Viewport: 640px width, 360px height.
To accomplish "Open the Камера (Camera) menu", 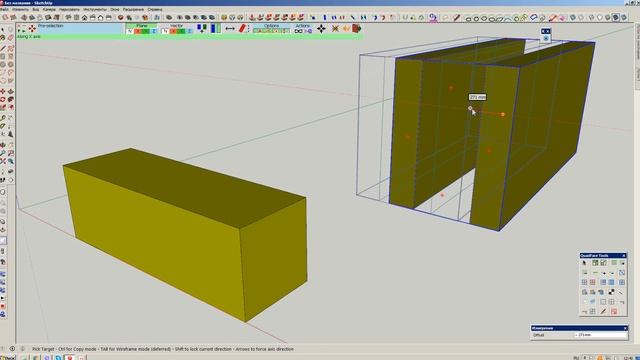I will pyautogui.click(x=49, y=9).
